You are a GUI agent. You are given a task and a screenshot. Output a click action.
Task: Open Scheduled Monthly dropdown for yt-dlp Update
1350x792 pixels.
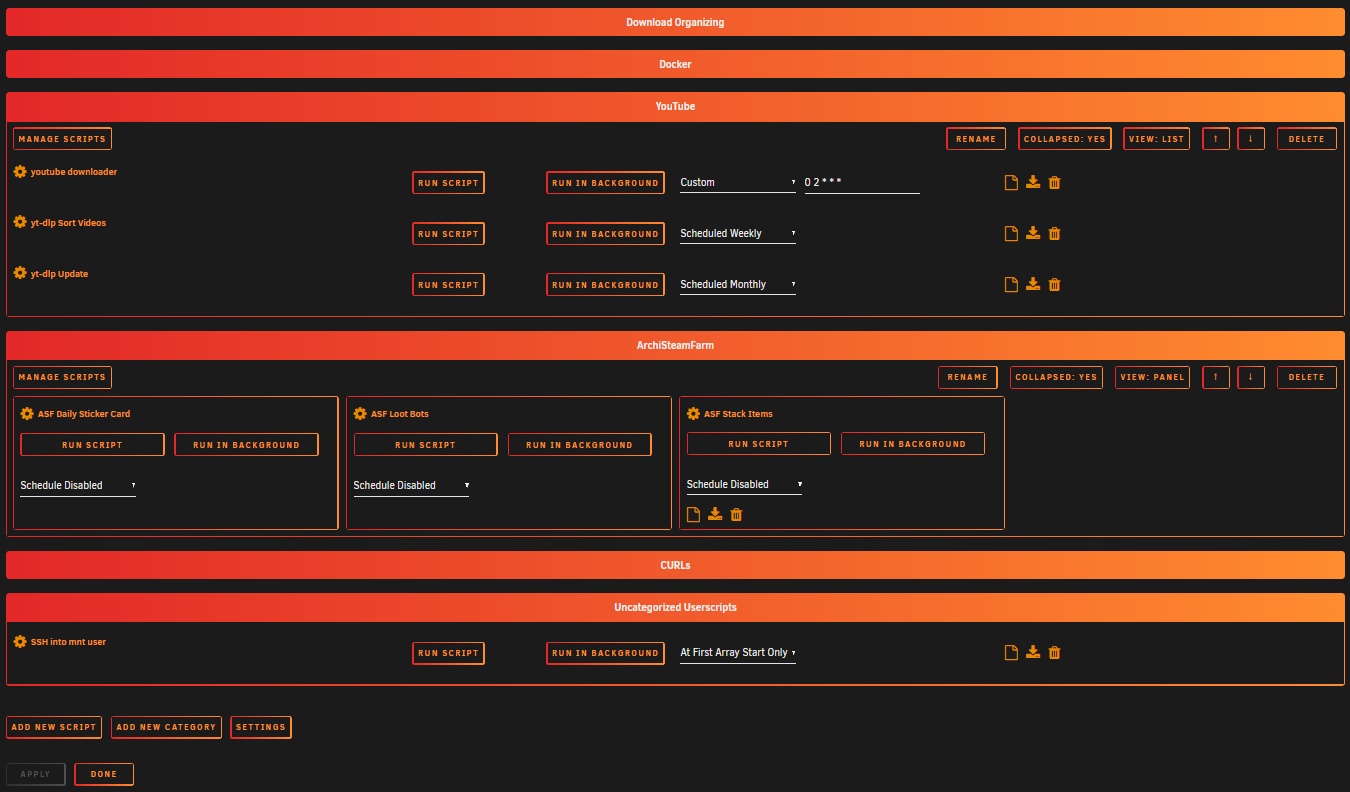coord(738,284)
